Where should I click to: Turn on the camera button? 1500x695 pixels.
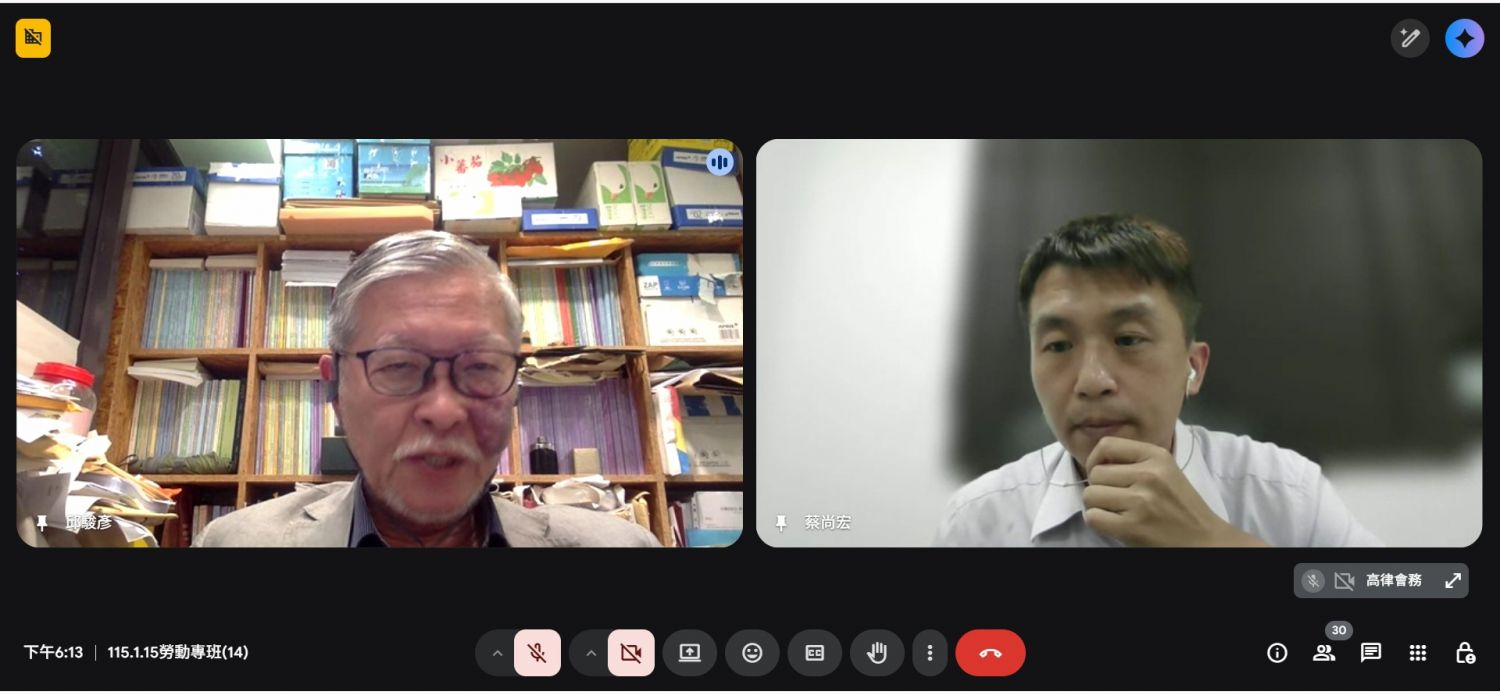tap(631, 653)
